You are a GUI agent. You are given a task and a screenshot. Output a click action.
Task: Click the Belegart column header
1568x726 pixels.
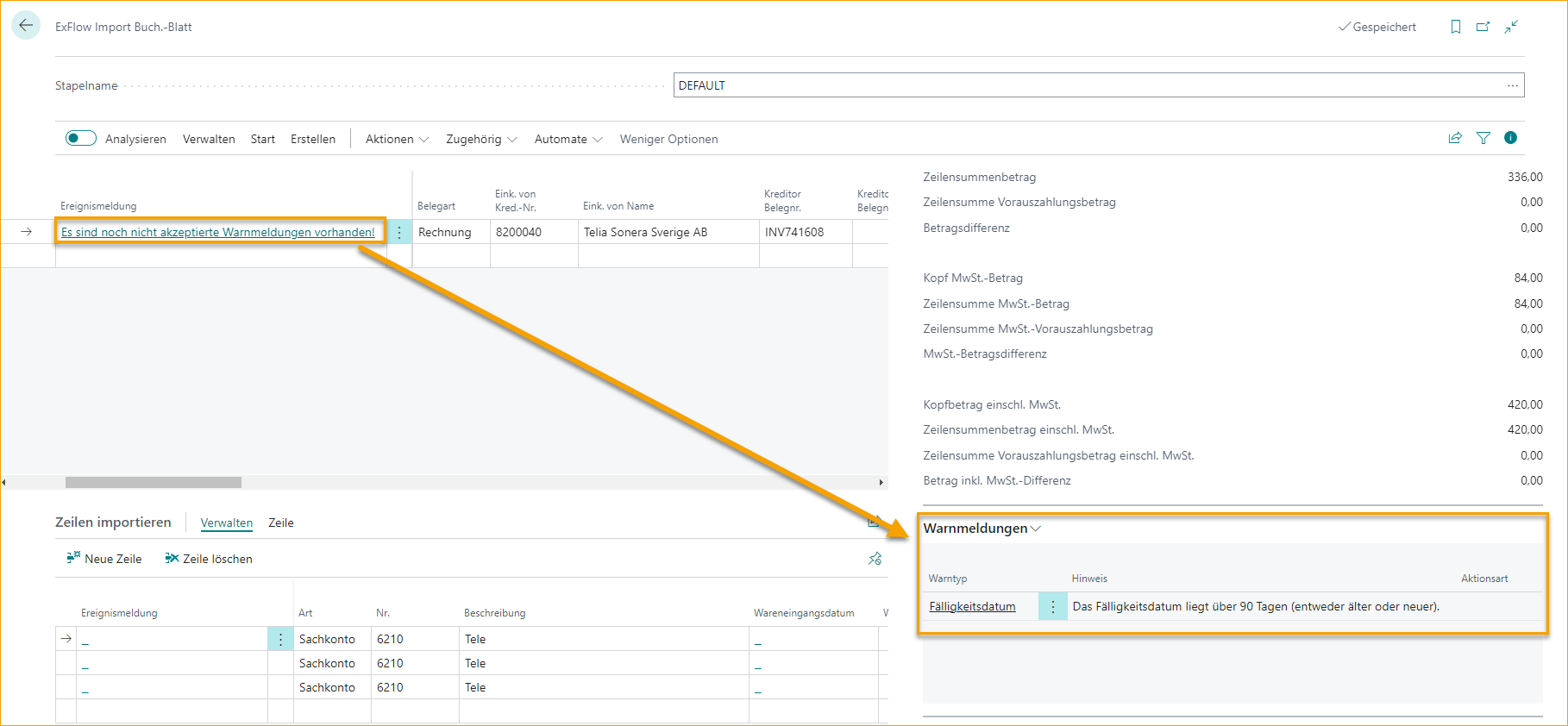[436, 206]
